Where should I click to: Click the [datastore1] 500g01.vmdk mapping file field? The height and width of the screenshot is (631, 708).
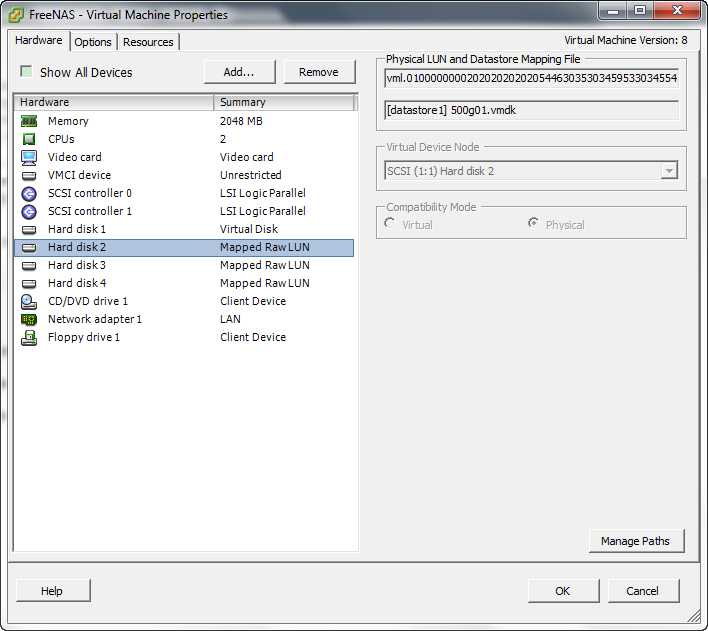[x=531, y=110]
